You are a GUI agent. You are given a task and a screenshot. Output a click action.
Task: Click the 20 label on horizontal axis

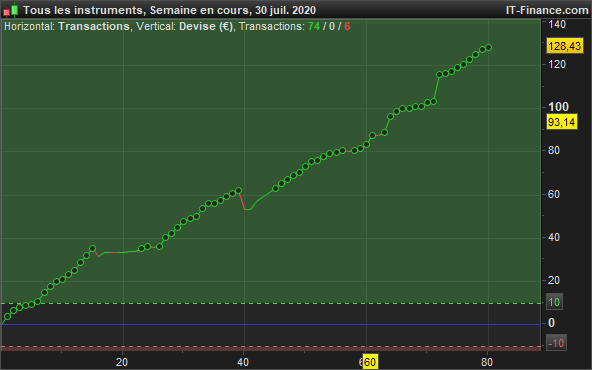122,362
